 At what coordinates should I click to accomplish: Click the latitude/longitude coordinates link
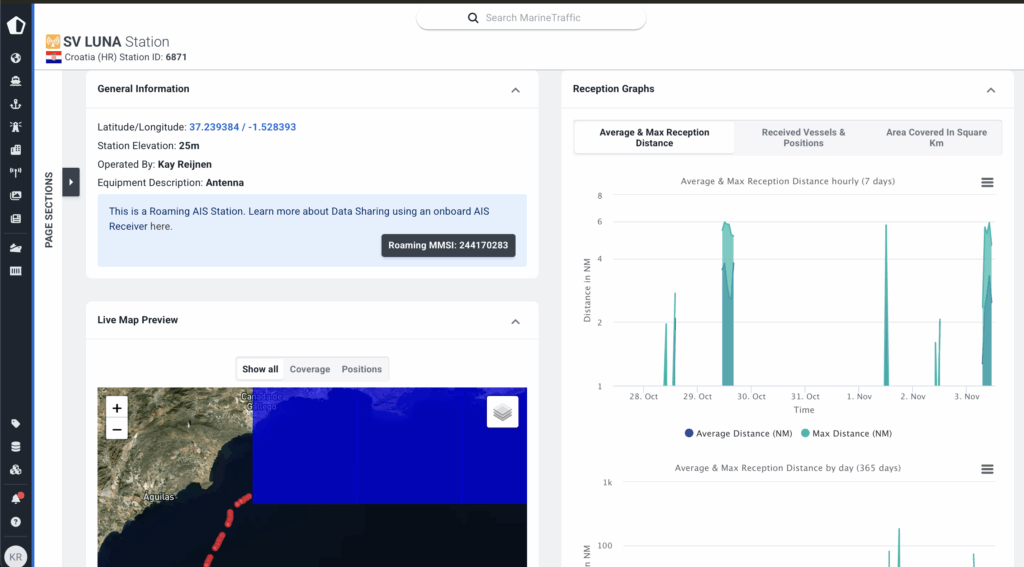click(x=242, y=127)
